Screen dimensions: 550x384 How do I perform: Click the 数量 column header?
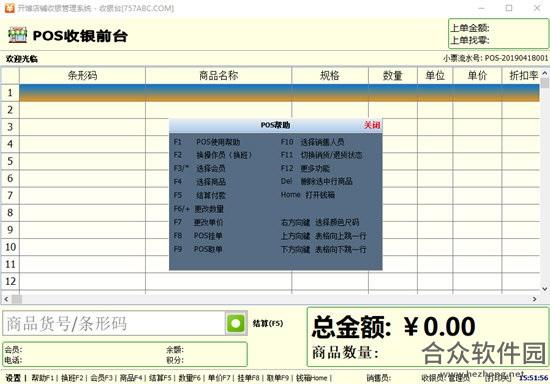tap(393, 75)
